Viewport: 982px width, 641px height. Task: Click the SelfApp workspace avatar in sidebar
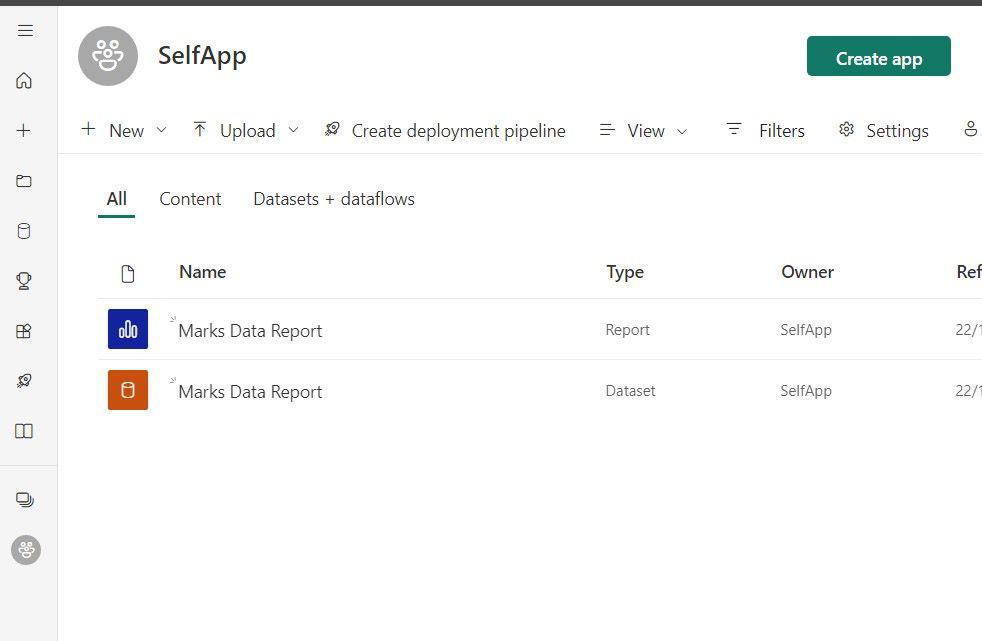(x=26, y=549)
